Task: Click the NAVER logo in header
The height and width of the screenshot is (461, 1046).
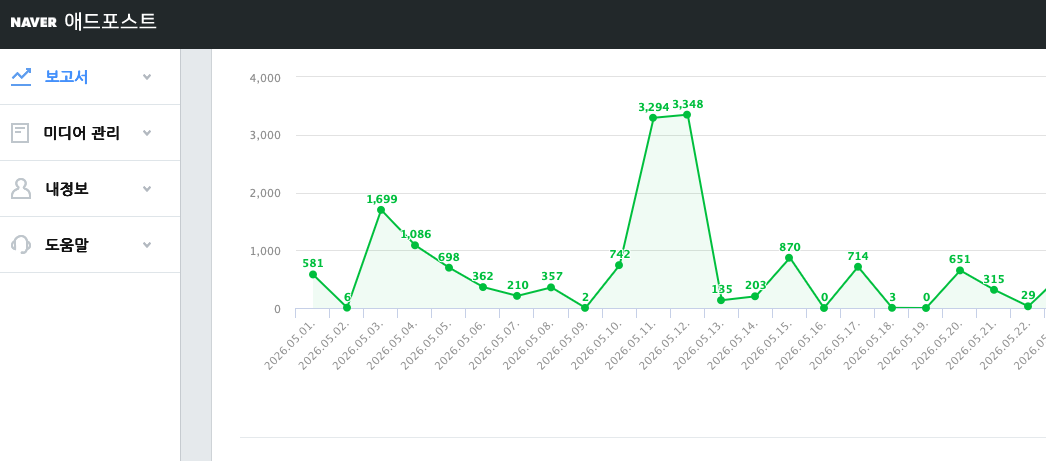Action: (33, 22)
